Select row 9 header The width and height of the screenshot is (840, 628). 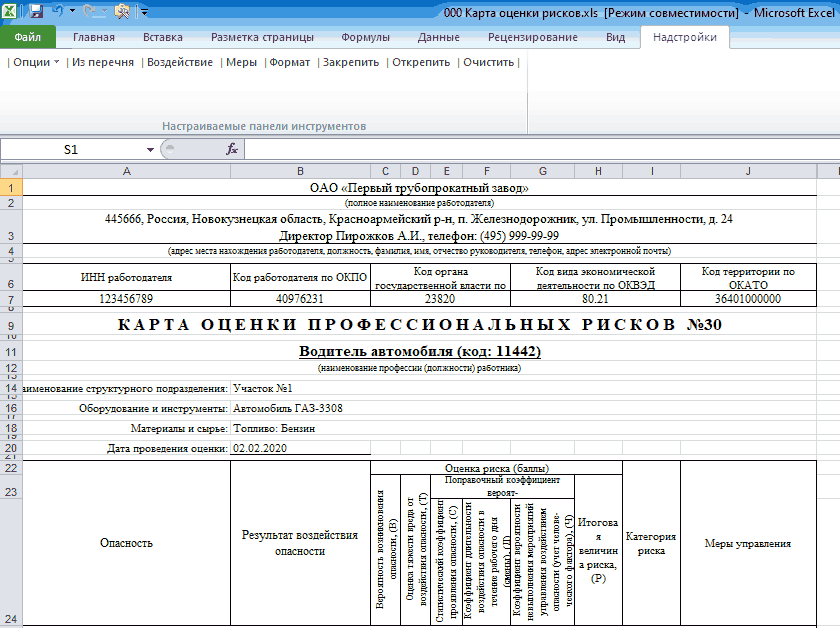pyautogui.click(x=11, y=325)
